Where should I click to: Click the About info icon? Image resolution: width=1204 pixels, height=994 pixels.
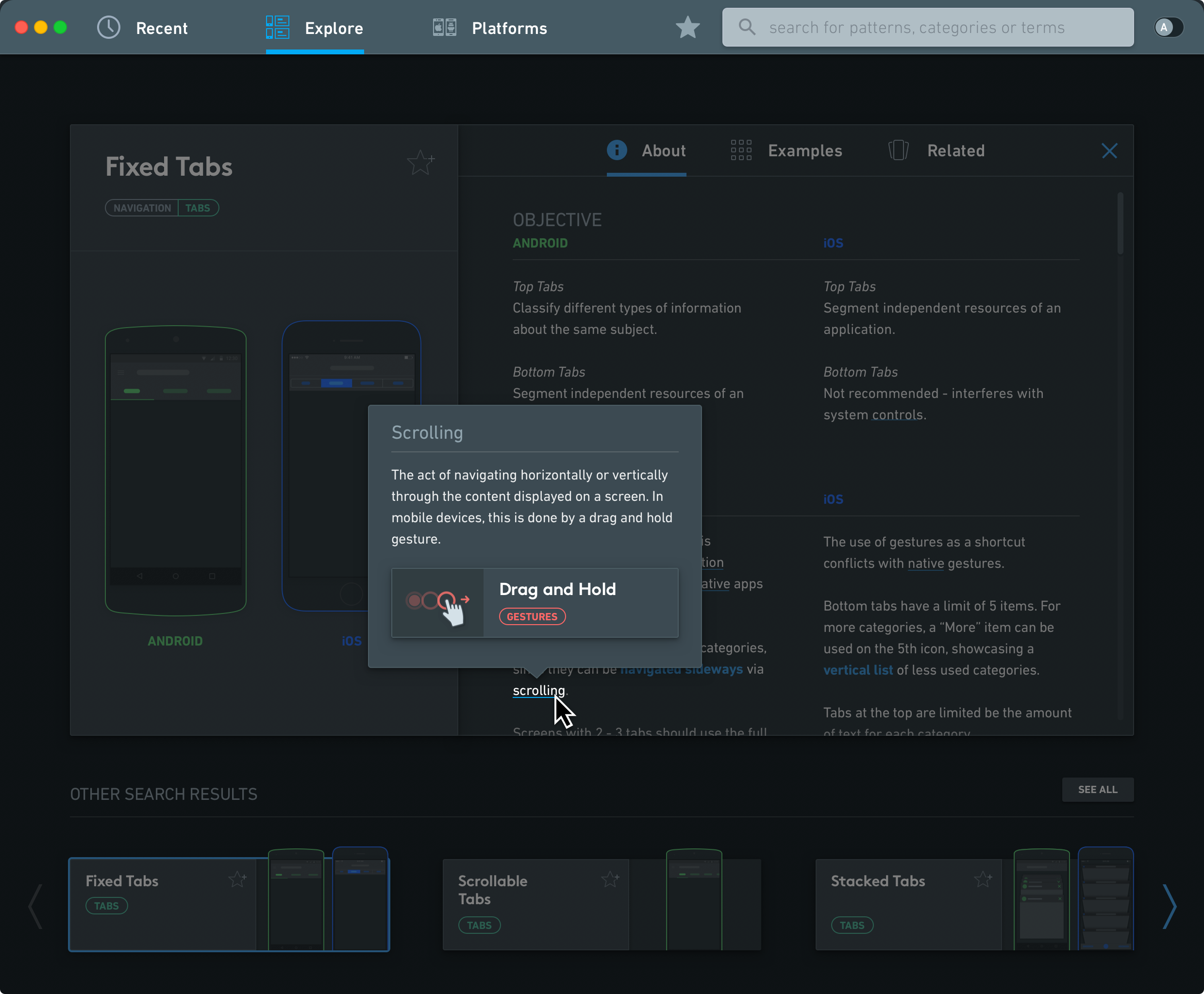coord(617,150)
